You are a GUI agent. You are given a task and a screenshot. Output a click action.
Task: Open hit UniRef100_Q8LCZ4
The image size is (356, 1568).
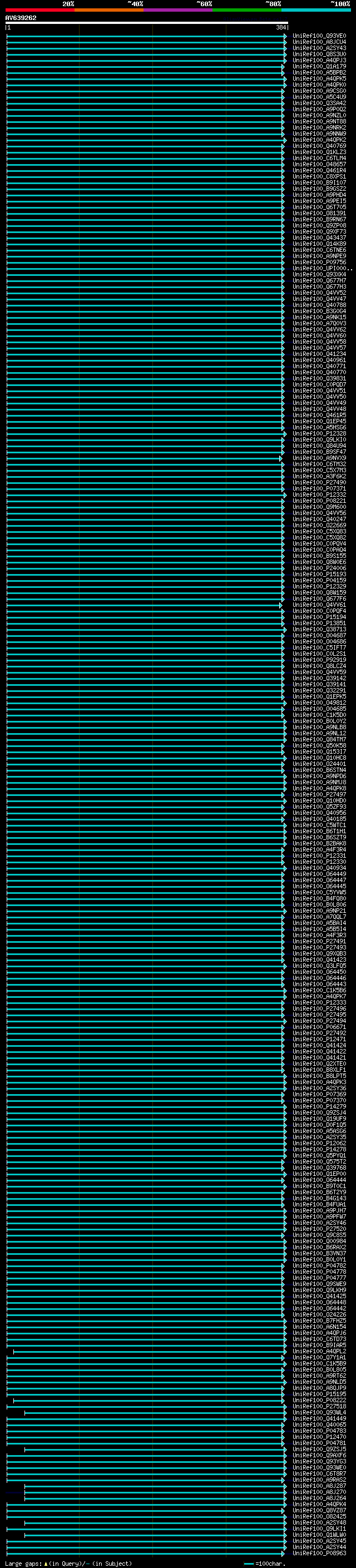(x=319, y=666)
